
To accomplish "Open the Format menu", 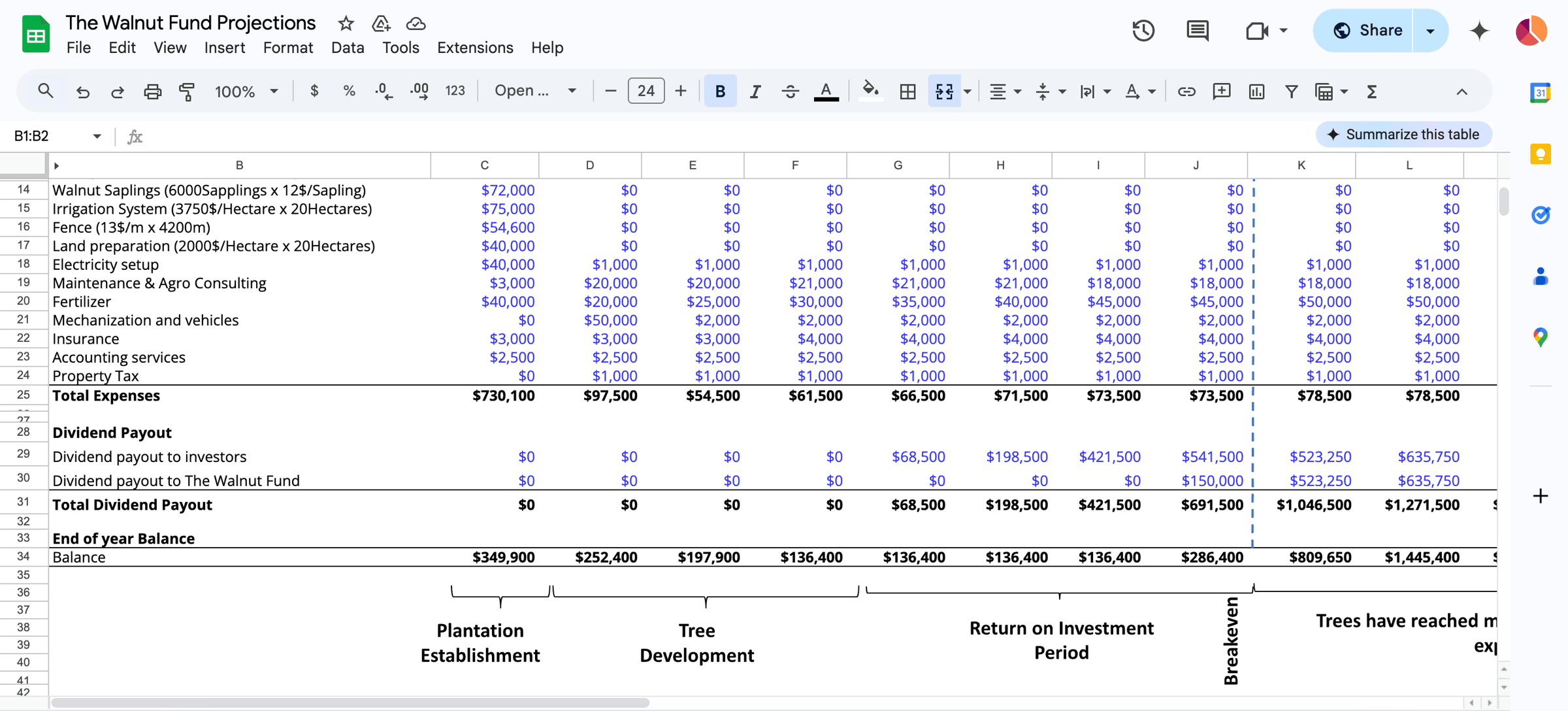I will (288, 48).
